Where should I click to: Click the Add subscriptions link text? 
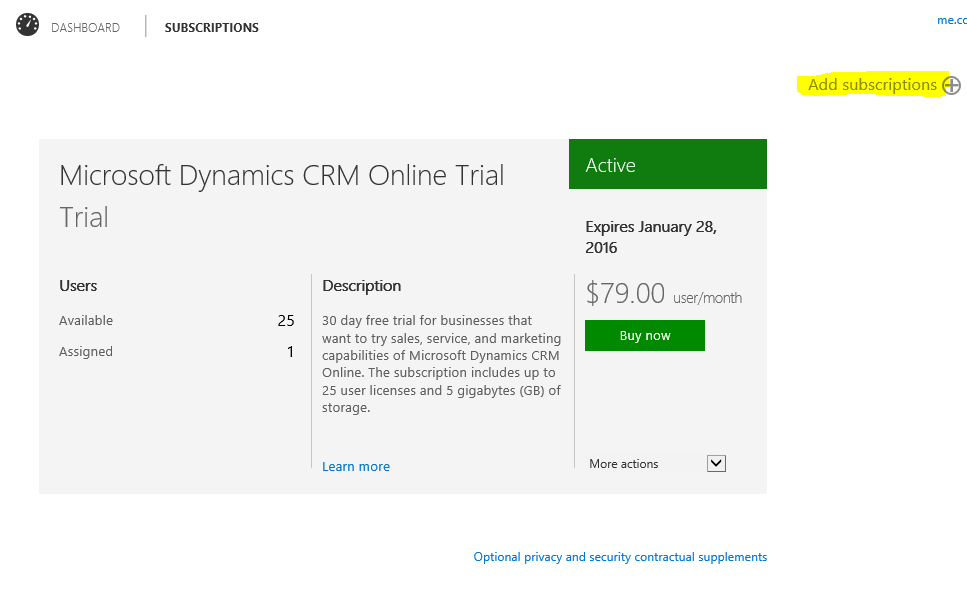click(x=872, y=85)
